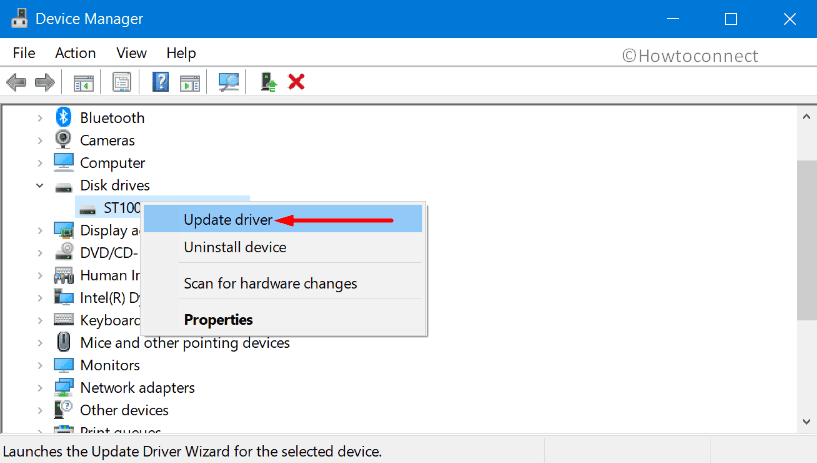
Task: Click the Update device driver toolbar icon
Action: pyautogui.click(x=268, y=82)
